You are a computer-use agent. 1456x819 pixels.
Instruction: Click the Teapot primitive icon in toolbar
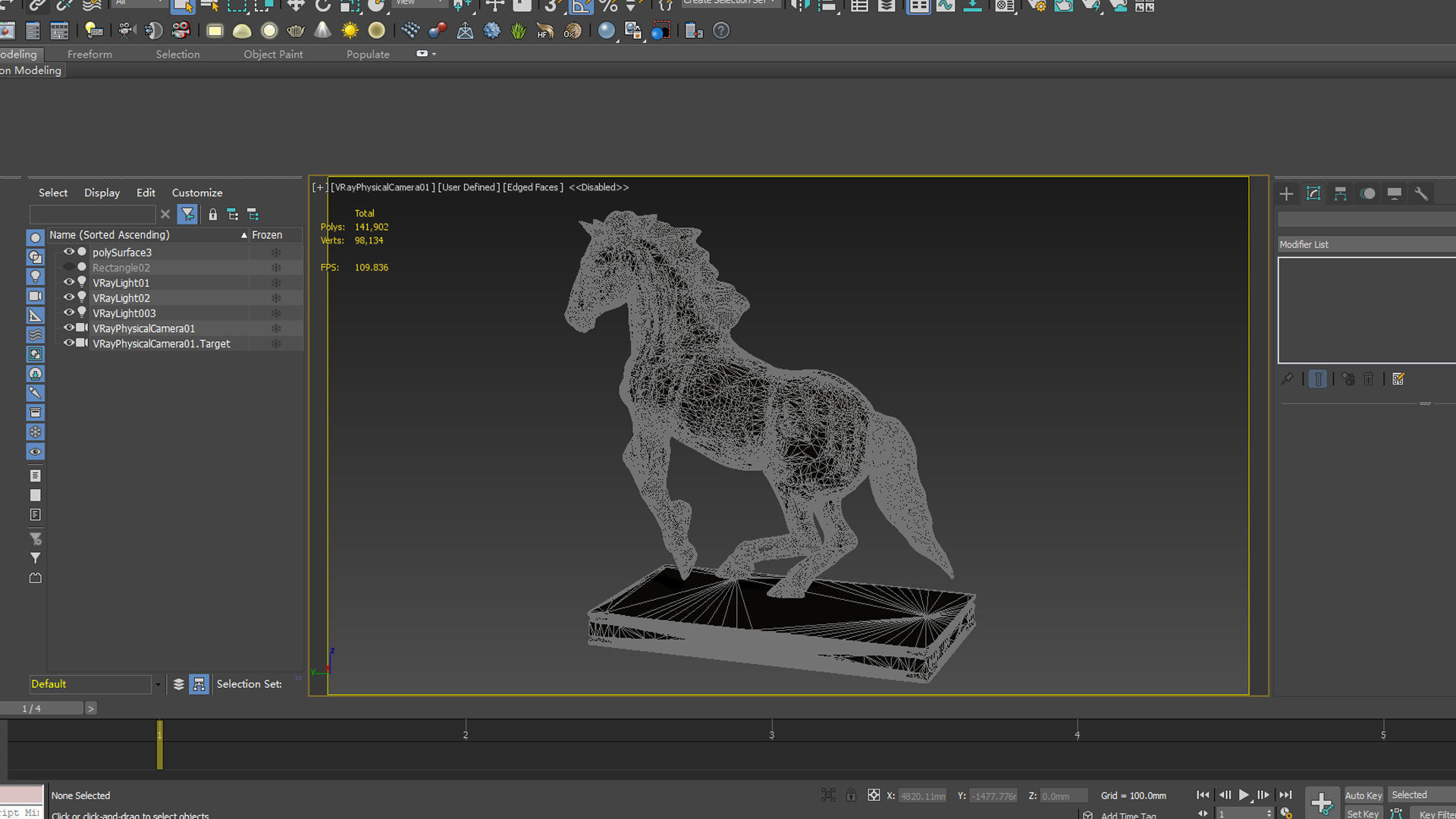click(296, 31)
